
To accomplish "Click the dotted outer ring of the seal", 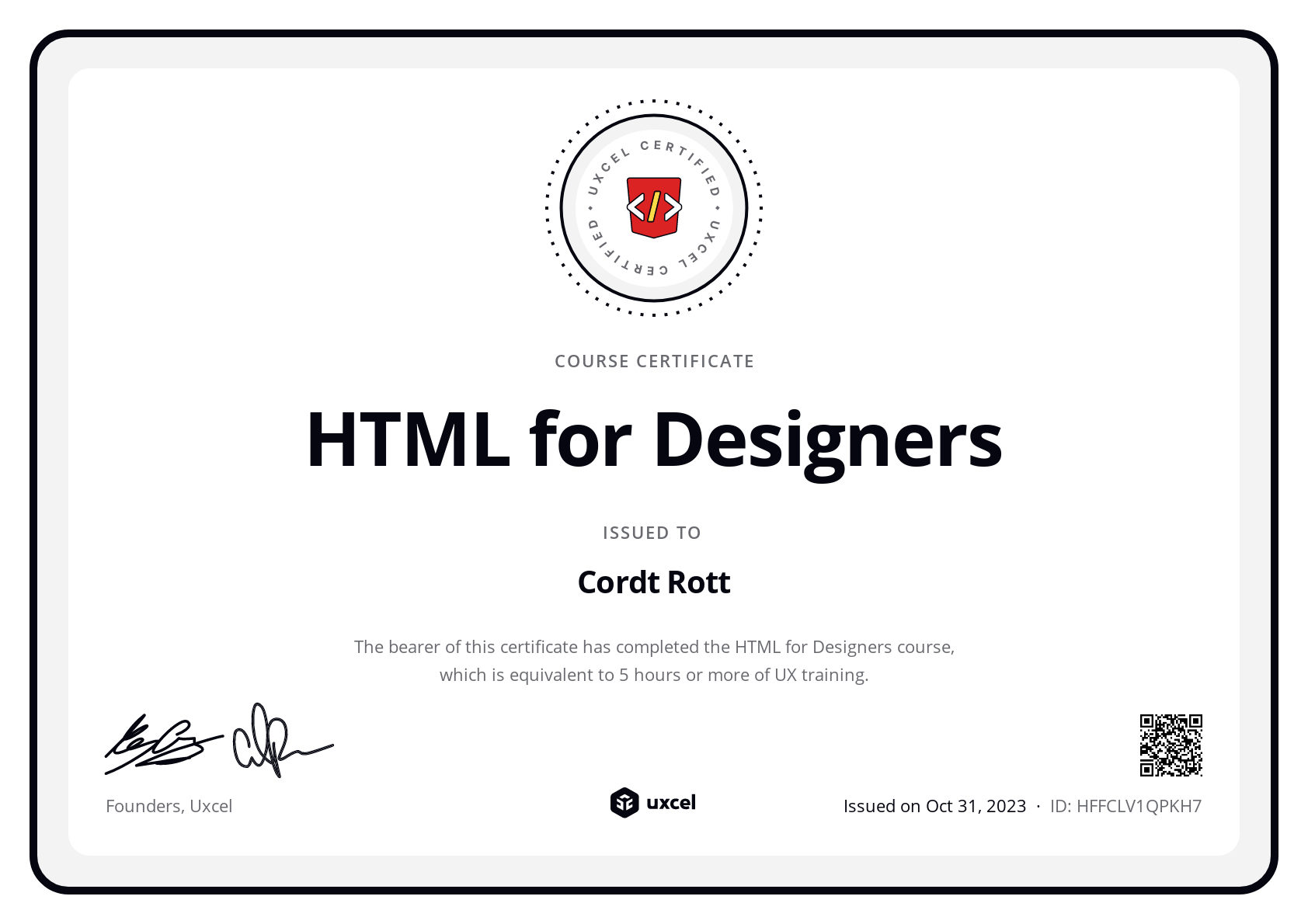I will pos(654,101).
